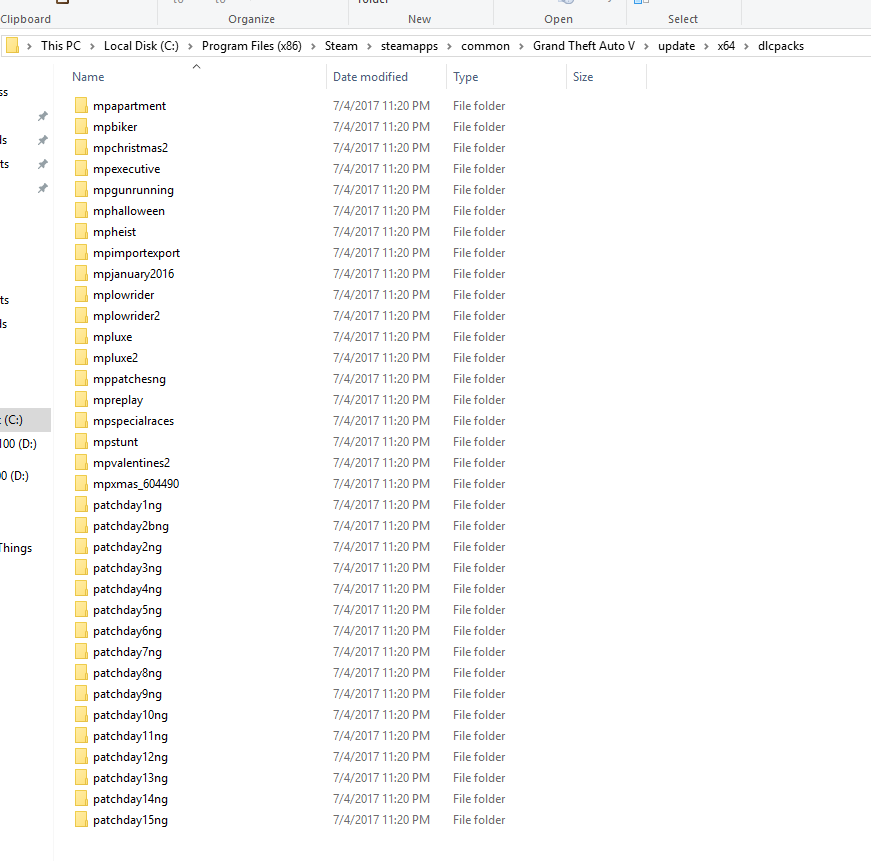Expand the chevron after steamapps in path

449,46
